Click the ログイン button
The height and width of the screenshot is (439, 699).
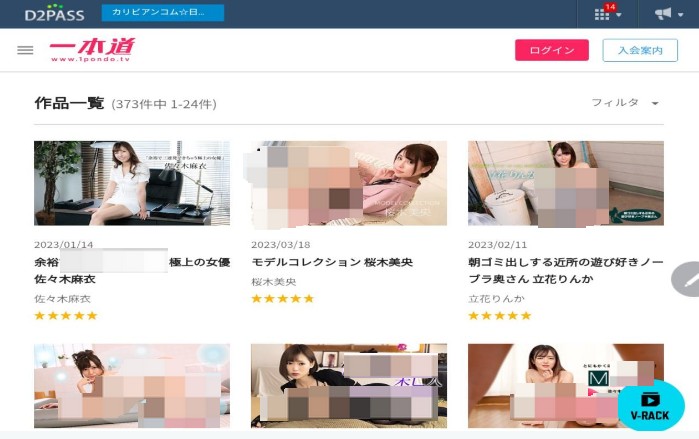coord(551,50)
